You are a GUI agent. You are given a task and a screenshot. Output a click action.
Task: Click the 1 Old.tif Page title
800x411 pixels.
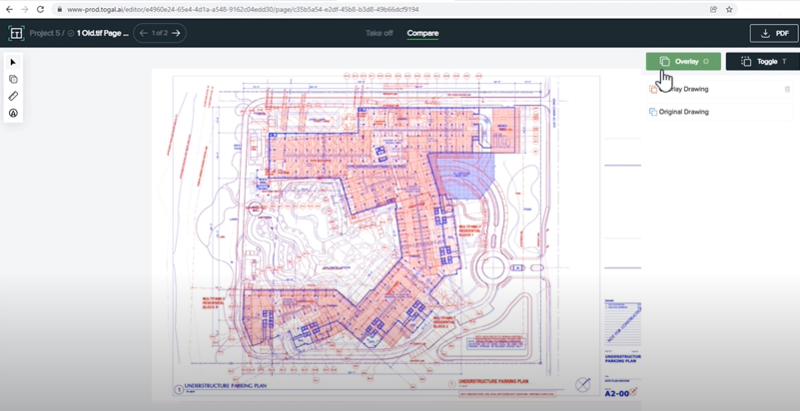[103, 33]
